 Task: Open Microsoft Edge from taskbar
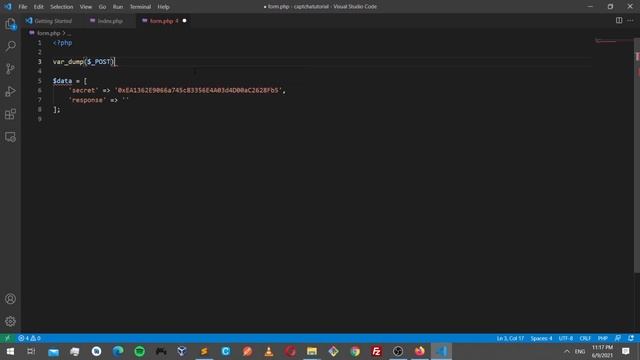click(x=118, y=351)
